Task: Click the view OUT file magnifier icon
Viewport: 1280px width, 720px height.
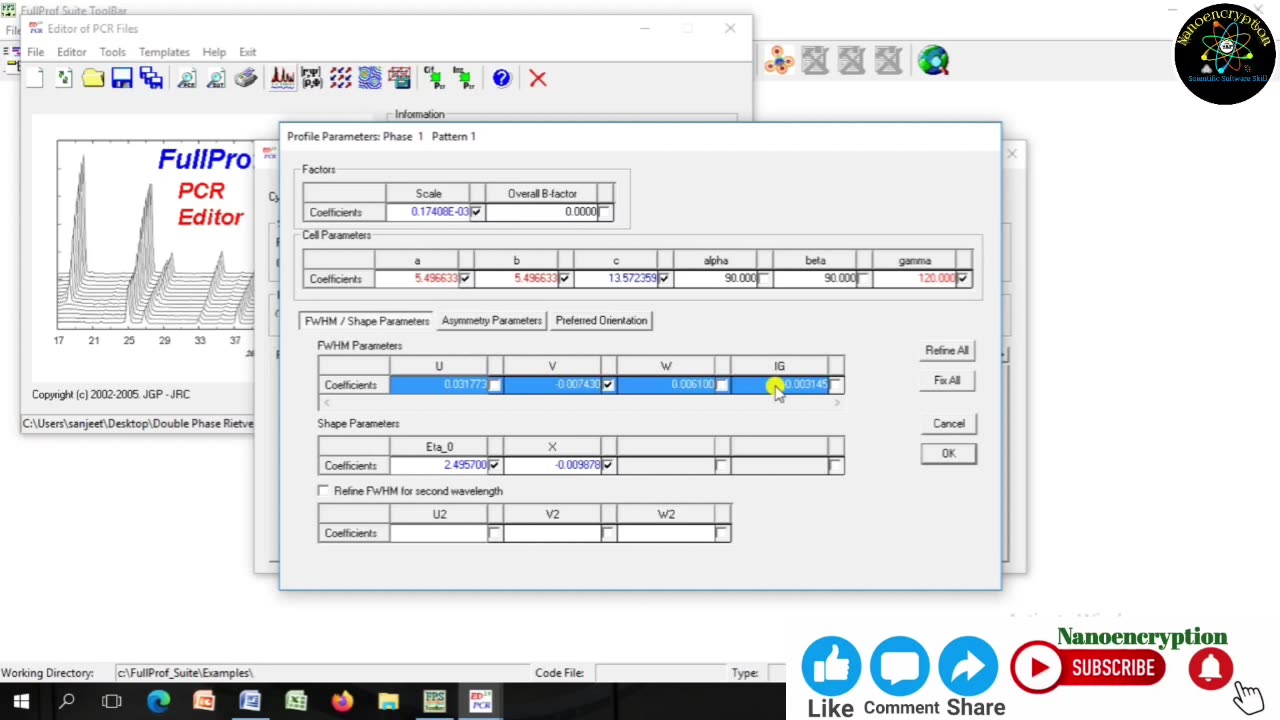Action: click(x=216, y=78)
